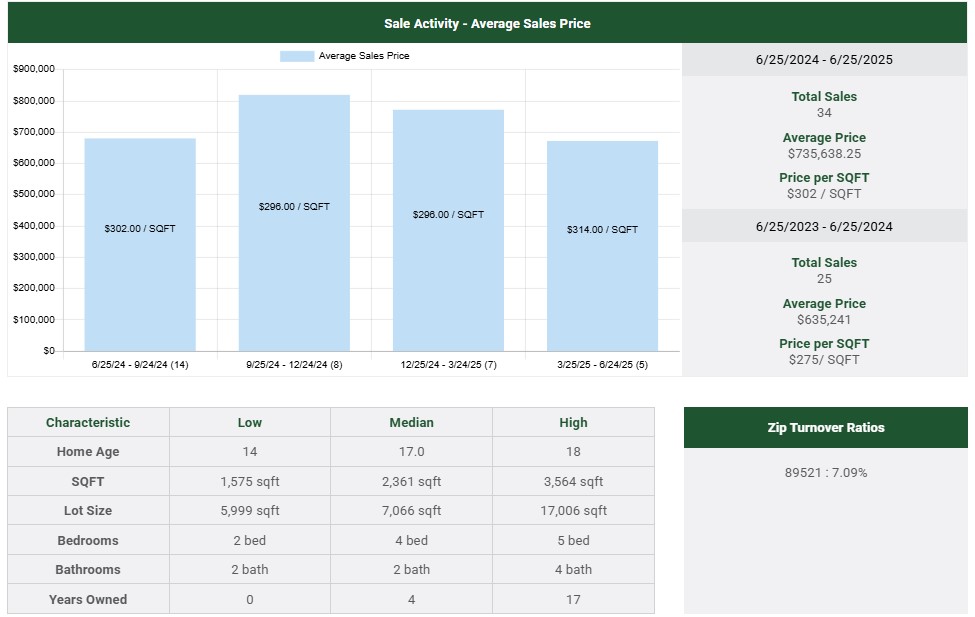Click the Average Sales Price legend label

pos(363,56)
